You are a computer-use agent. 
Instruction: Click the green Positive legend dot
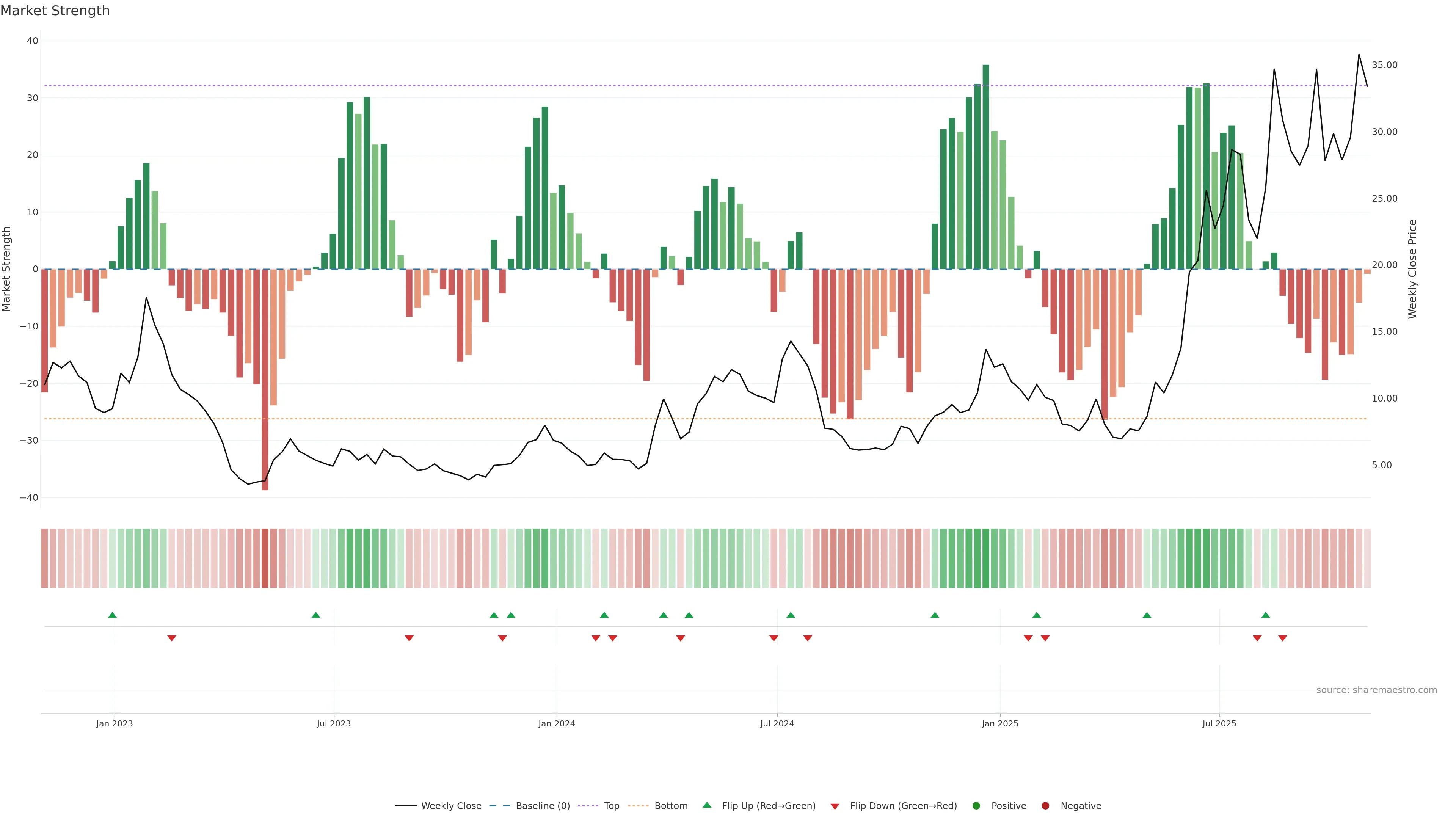pyautogui.click(x=976, y=805)
